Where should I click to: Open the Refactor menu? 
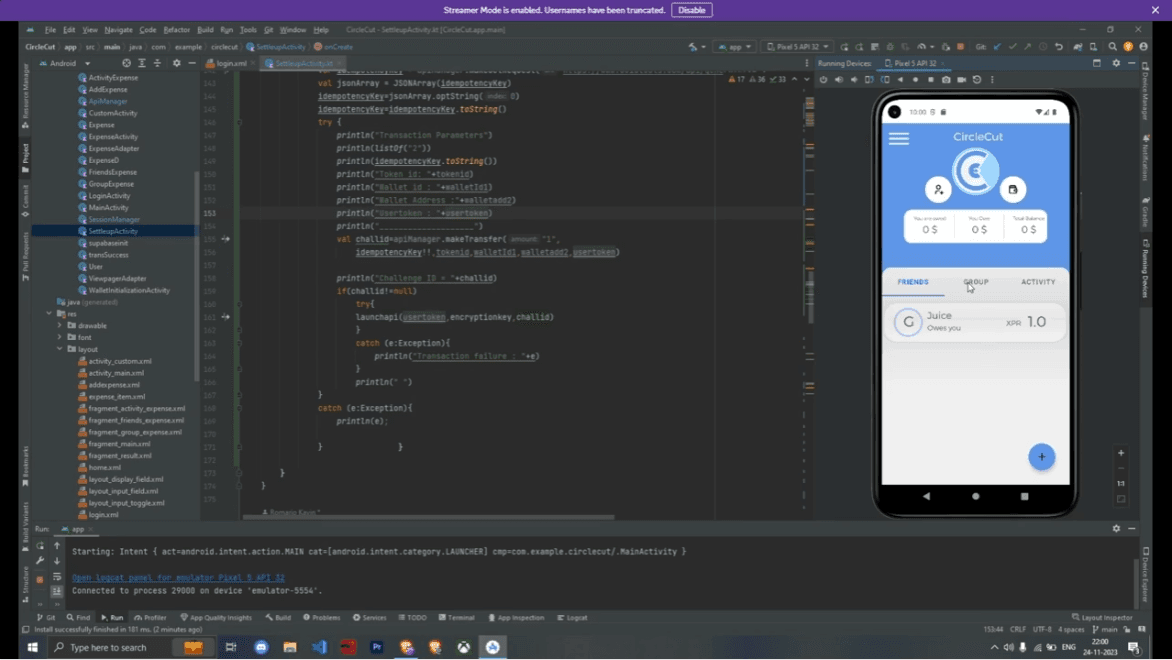click(x=176, y=30)
